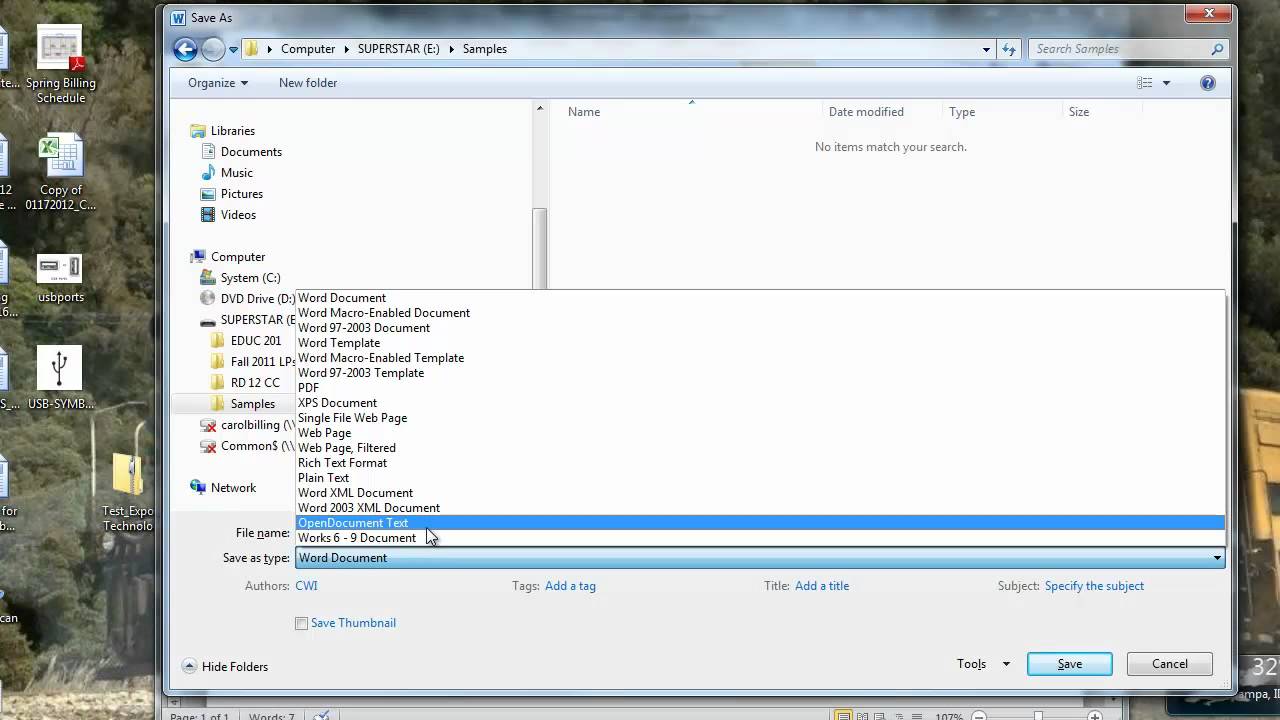The height and width of the screenshot is (720, 1280).
Task: Open the usbports desktop icon
Action: (x=60, y=277)
